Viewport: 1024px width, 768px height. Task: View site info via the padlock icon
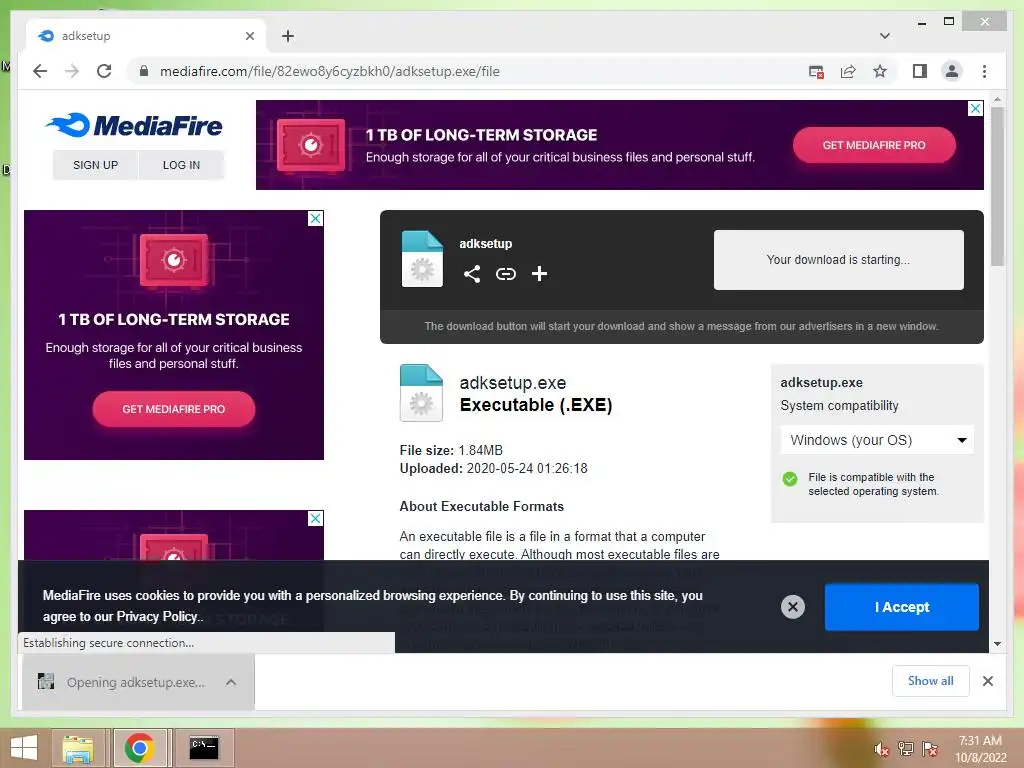click(x=144, y=71)
